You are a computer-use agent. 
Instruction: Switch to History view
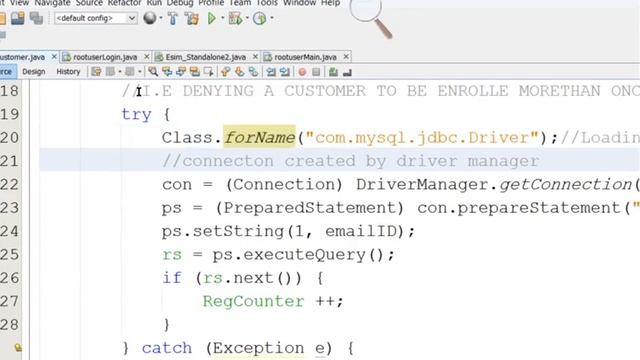(68, 72)
